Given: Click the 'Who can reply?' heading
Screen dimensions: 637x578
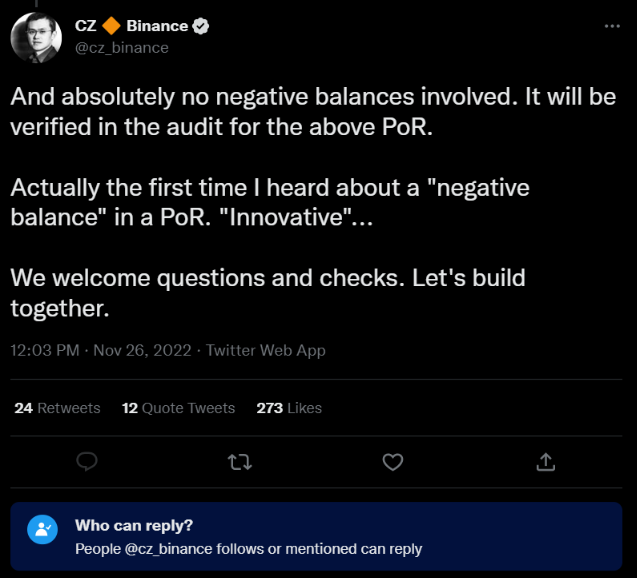Looking at the screenshot, I should (134, 526).
